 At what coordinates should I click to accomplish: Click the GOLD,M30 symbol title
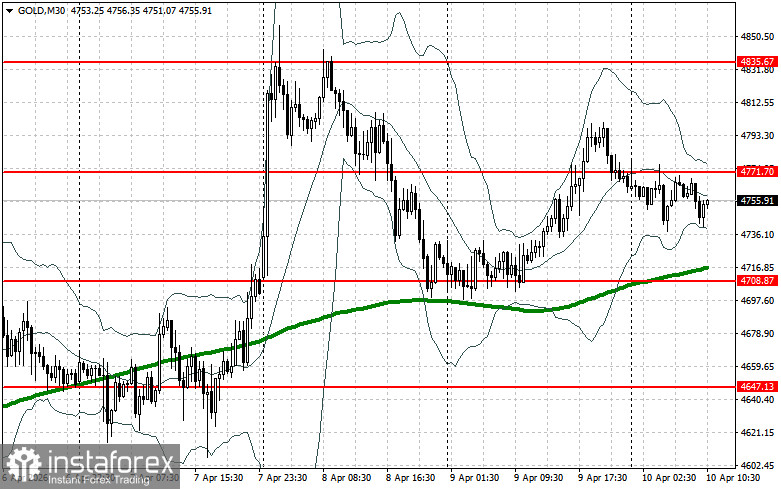[x=41, y=10]
